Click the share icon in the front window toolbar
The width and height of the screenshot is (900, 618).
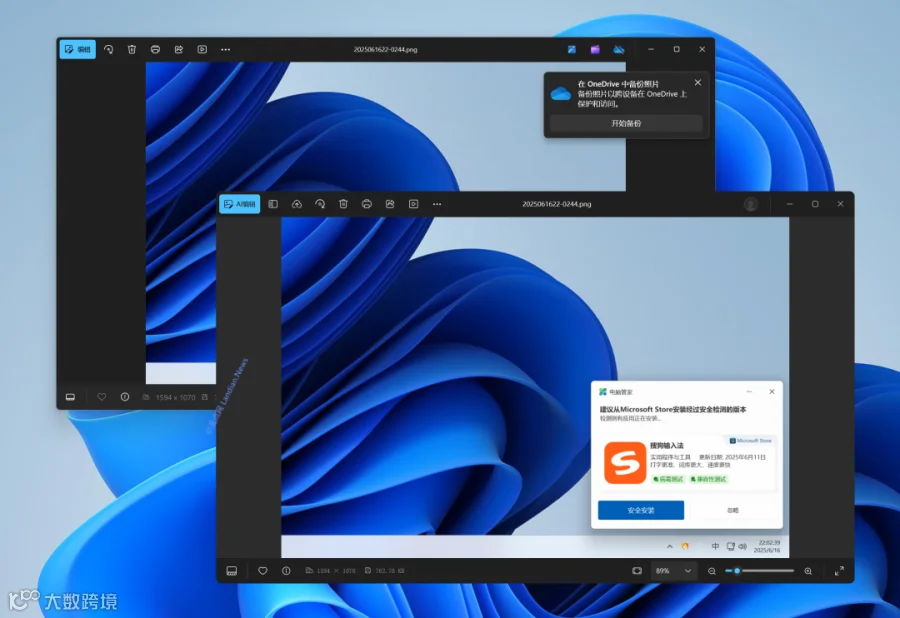point(390,204)
